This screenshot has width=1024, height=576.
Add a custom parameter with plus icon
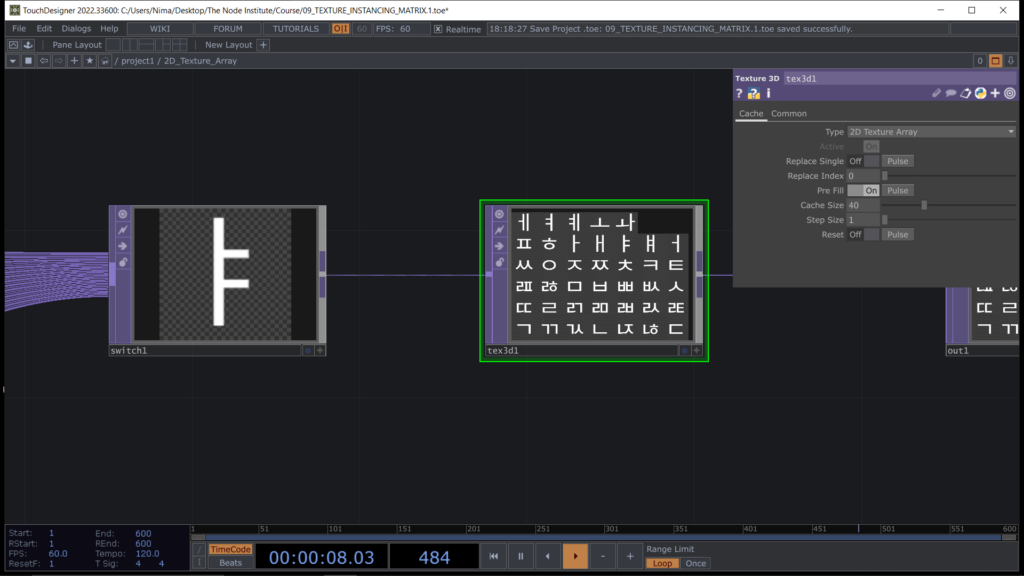pos(995,94)
